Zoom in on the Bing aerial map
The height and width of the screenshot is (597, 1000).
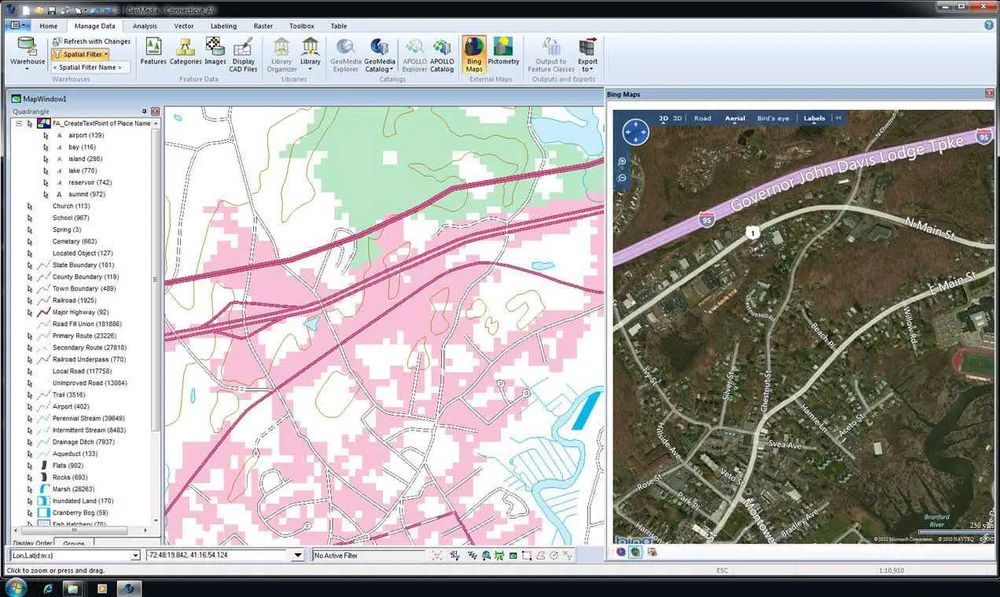(x=622, y=162)
